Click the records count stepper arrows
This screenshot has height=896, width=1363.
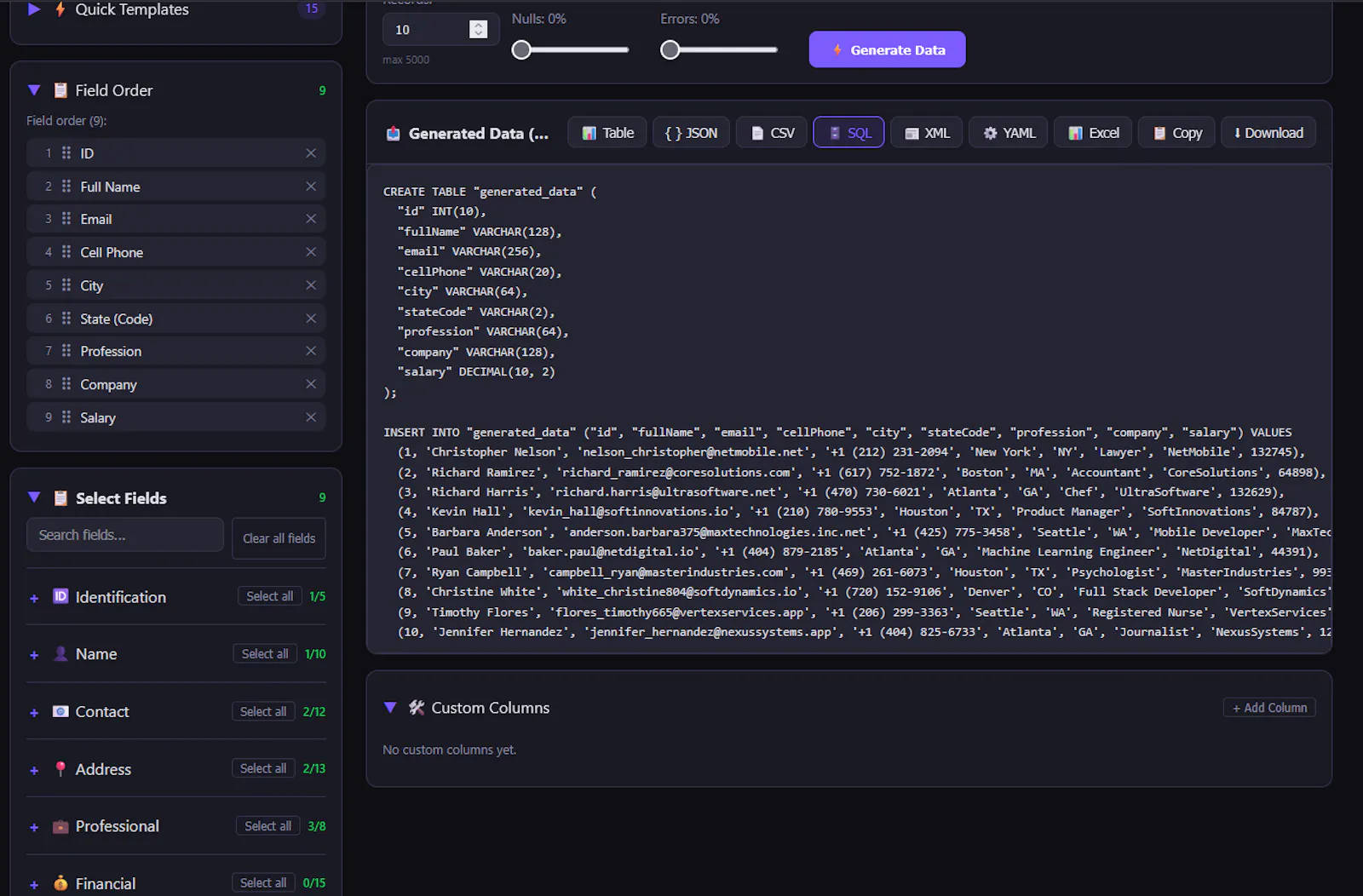point(478,29)
